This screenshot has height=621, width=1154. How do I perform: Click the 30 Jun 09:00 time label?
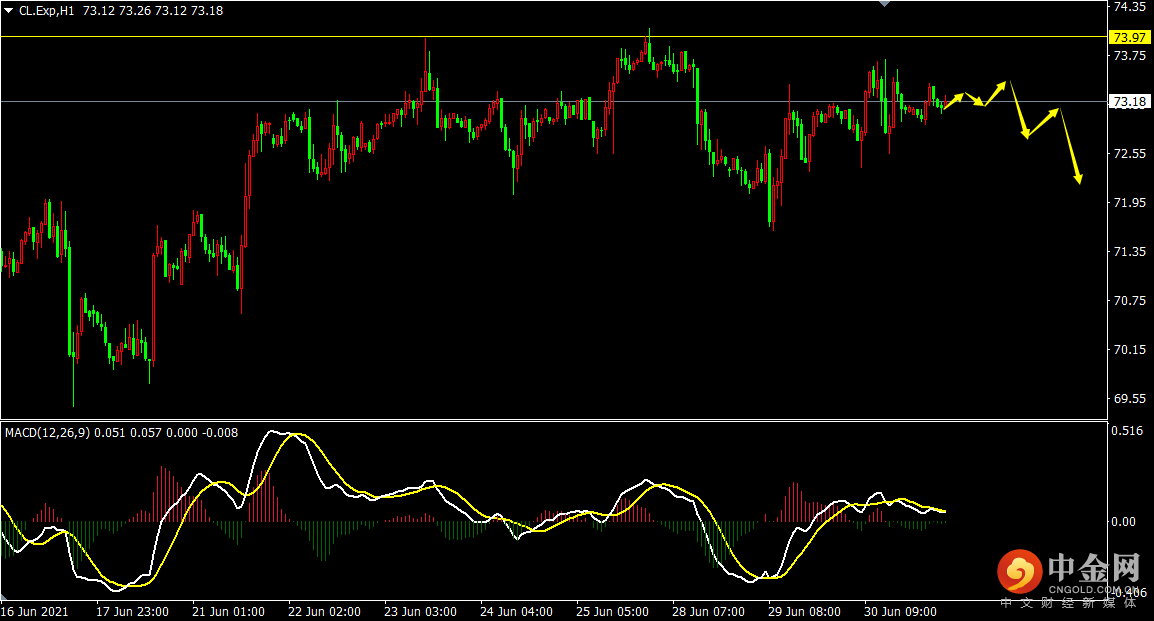point(900,611)
